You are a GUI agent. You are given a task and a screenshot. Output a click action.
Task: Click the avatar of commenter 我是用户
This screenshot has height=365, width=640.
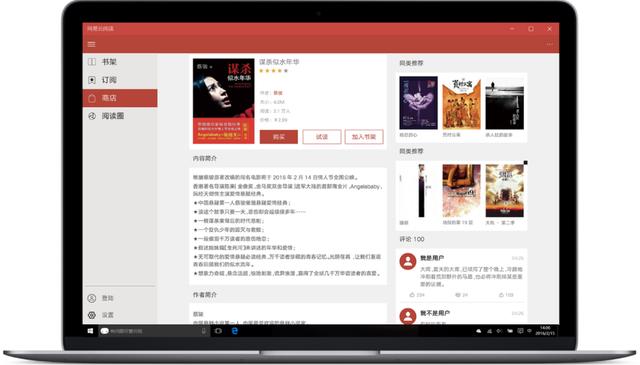407,261
